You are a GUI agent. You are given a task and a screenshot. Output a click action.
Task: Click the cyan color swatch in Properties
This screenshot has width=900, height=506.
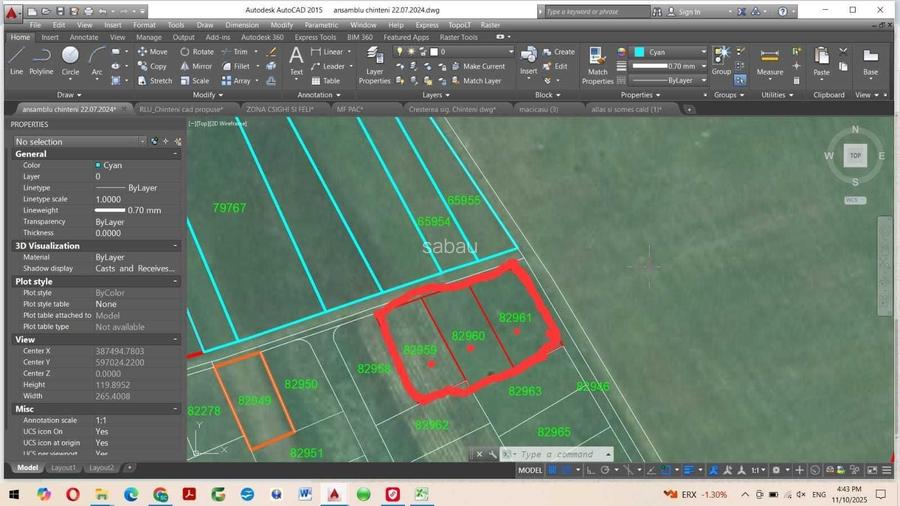98,165
